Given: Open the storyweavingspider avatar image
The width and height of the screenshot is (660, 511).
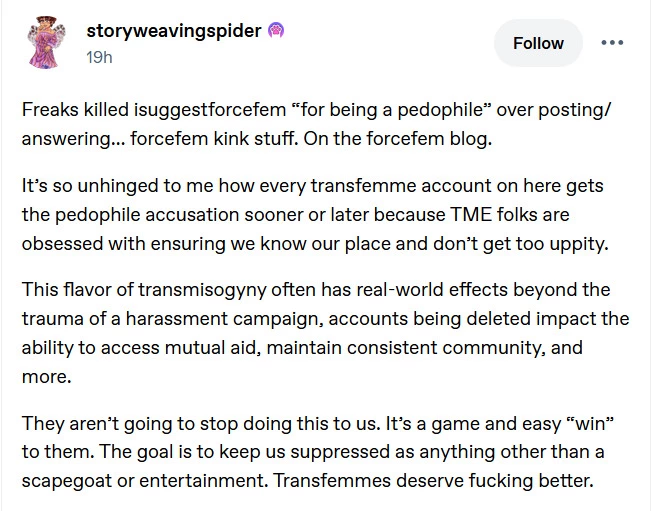Looking at the screenshot, I should [x=46, y=43].
